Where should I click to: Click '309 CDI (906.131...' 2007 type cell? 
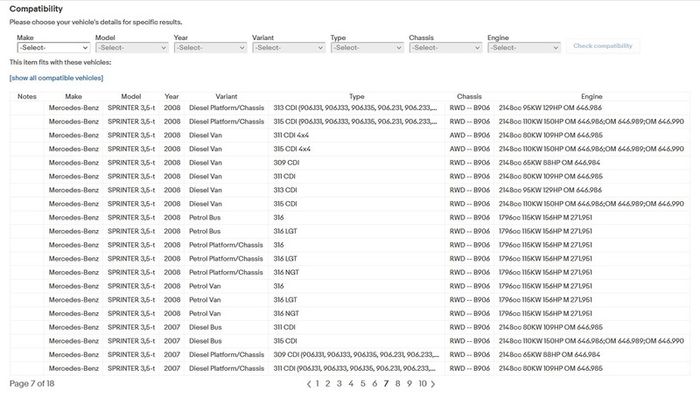coord(356,355)
